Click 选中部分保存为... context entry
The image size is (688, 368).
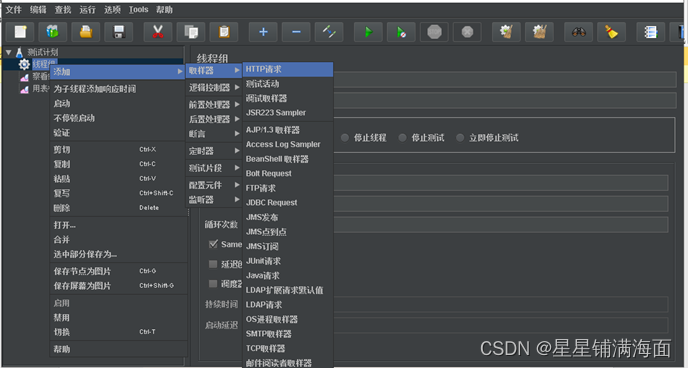tap(118, 254)
